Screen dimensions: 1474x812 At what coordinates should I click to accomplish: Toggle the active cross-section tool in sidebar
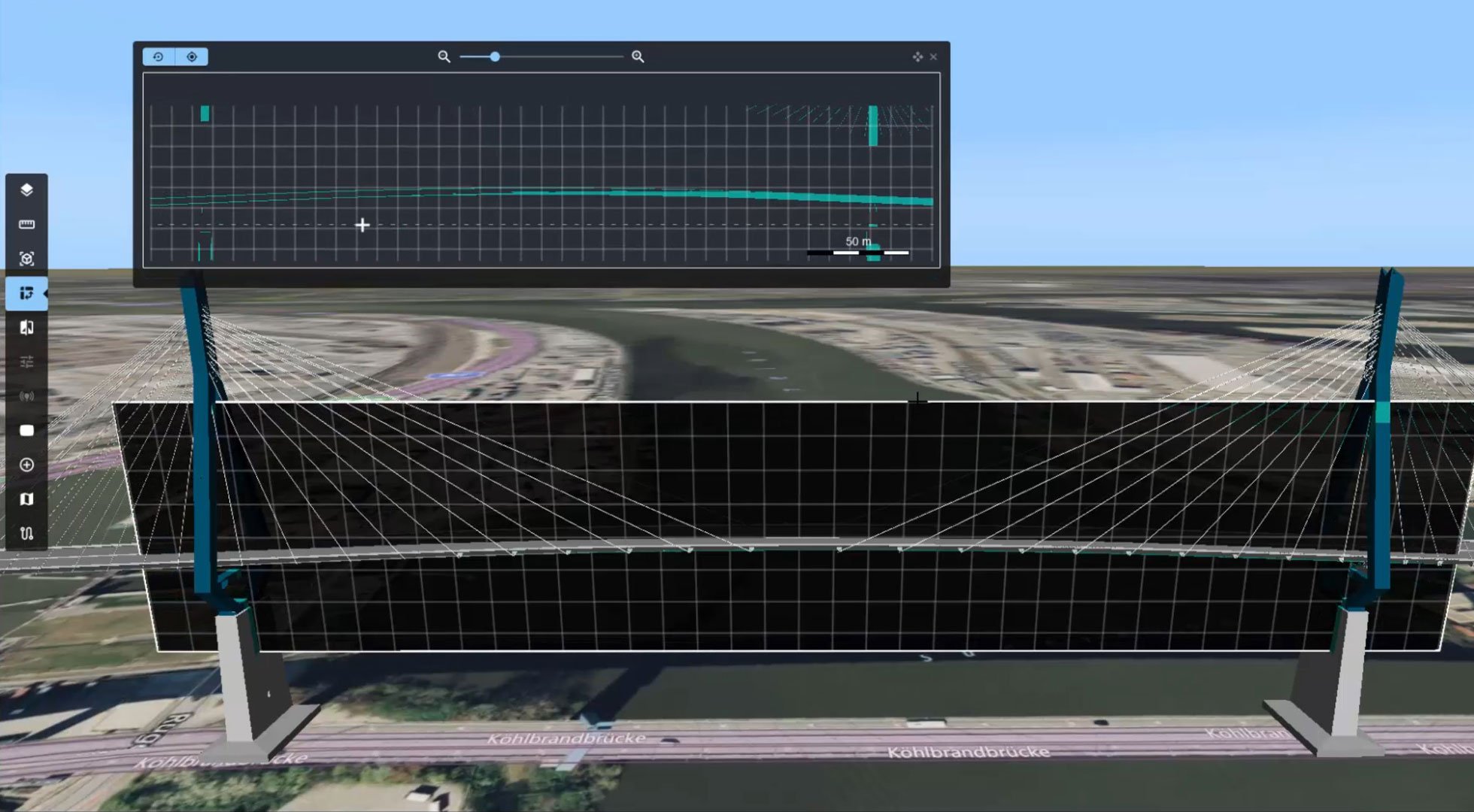(x=26, y=293)
